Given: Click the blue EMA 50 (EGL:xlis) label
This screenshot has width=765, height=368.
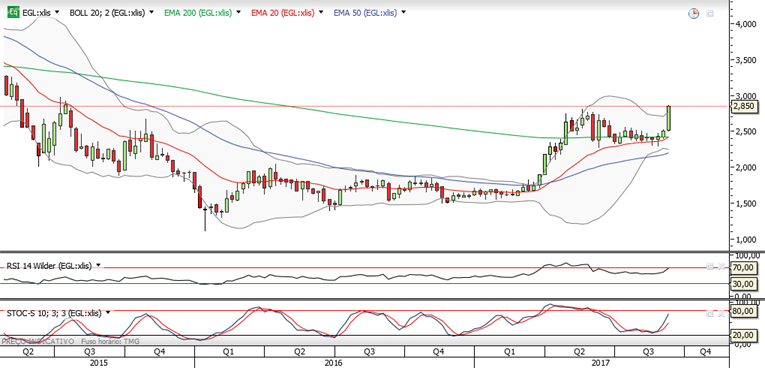Looking at the screenshot, I should click(365, 13).
